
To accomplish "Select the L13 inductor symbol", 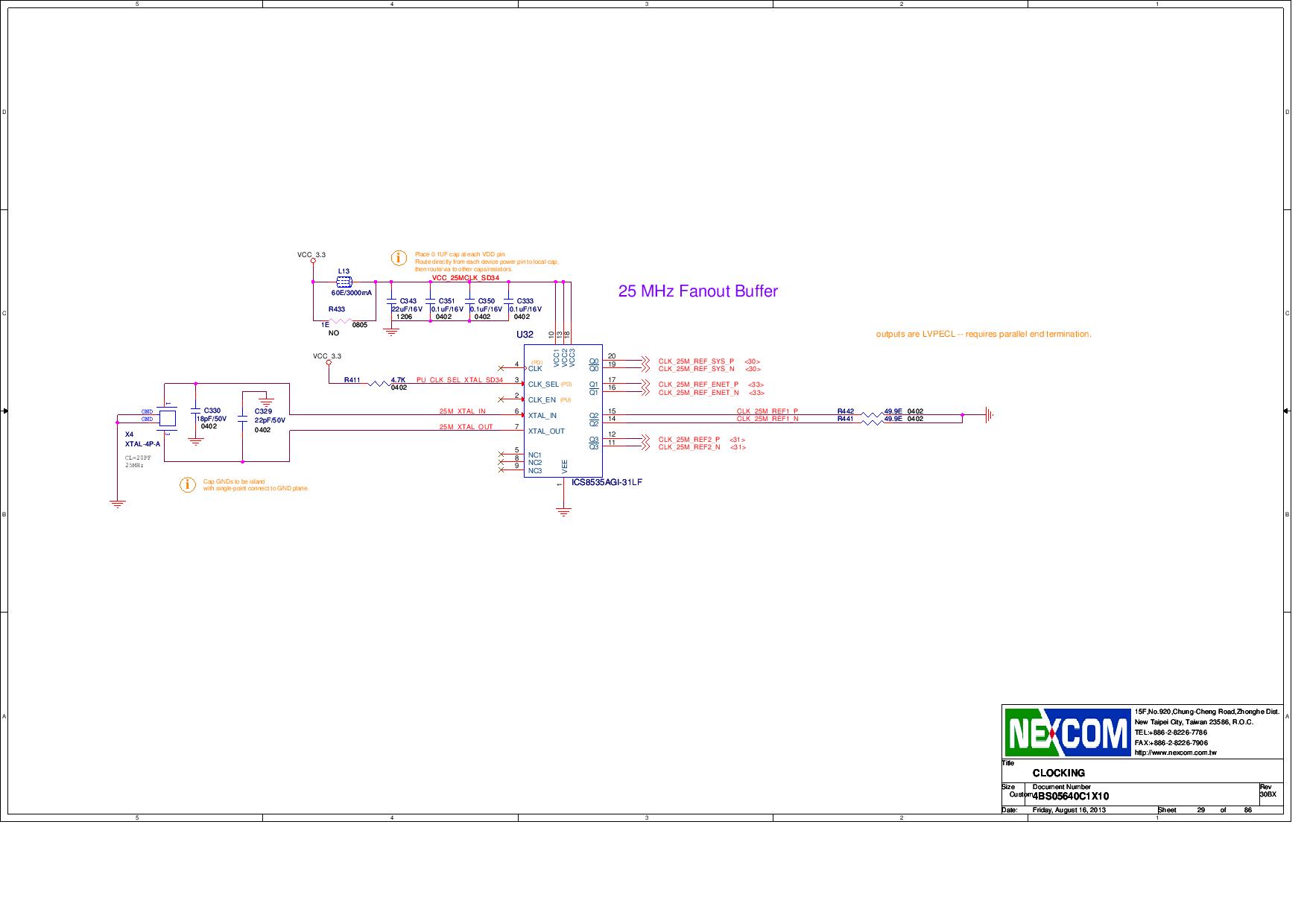I will 343,282.
